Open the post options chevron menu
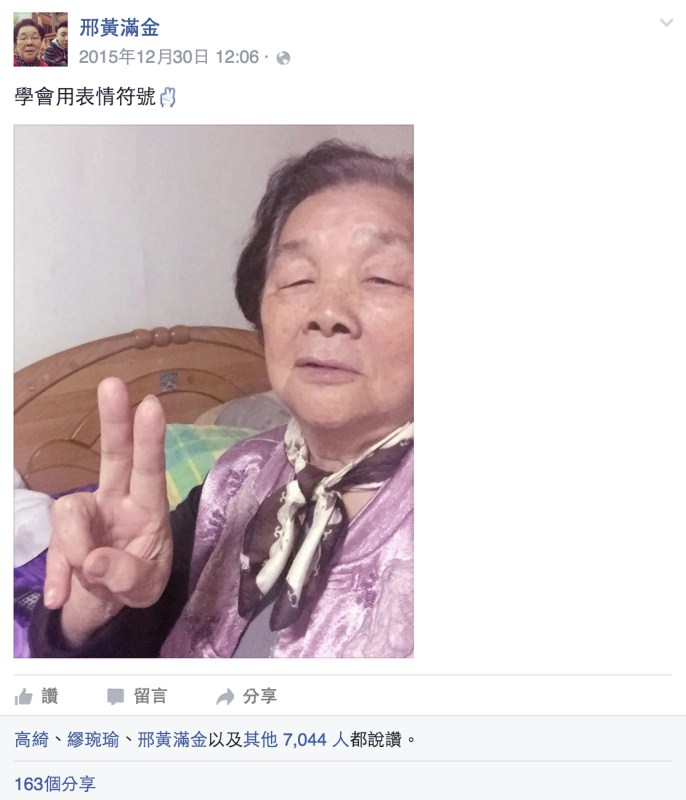686x800 pixels. [667, 22]
